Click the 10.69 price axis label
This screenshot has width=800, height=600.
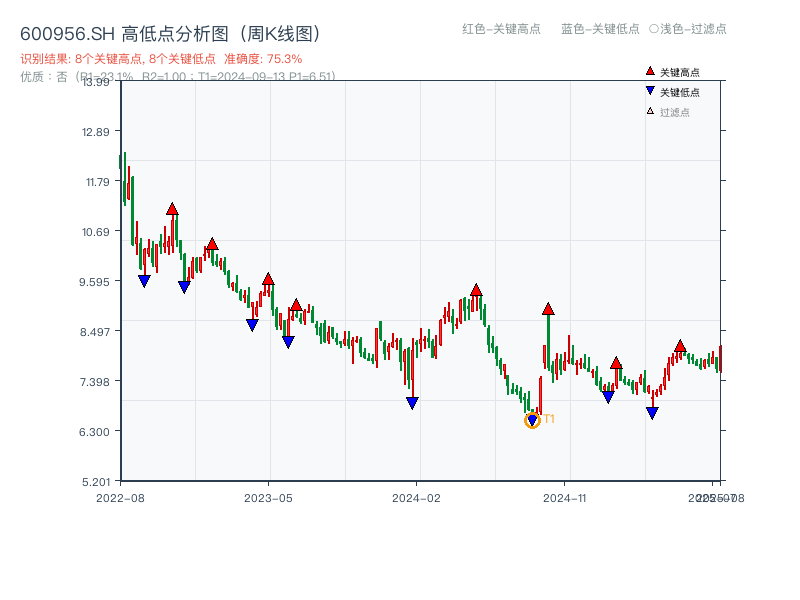point(95,232)
